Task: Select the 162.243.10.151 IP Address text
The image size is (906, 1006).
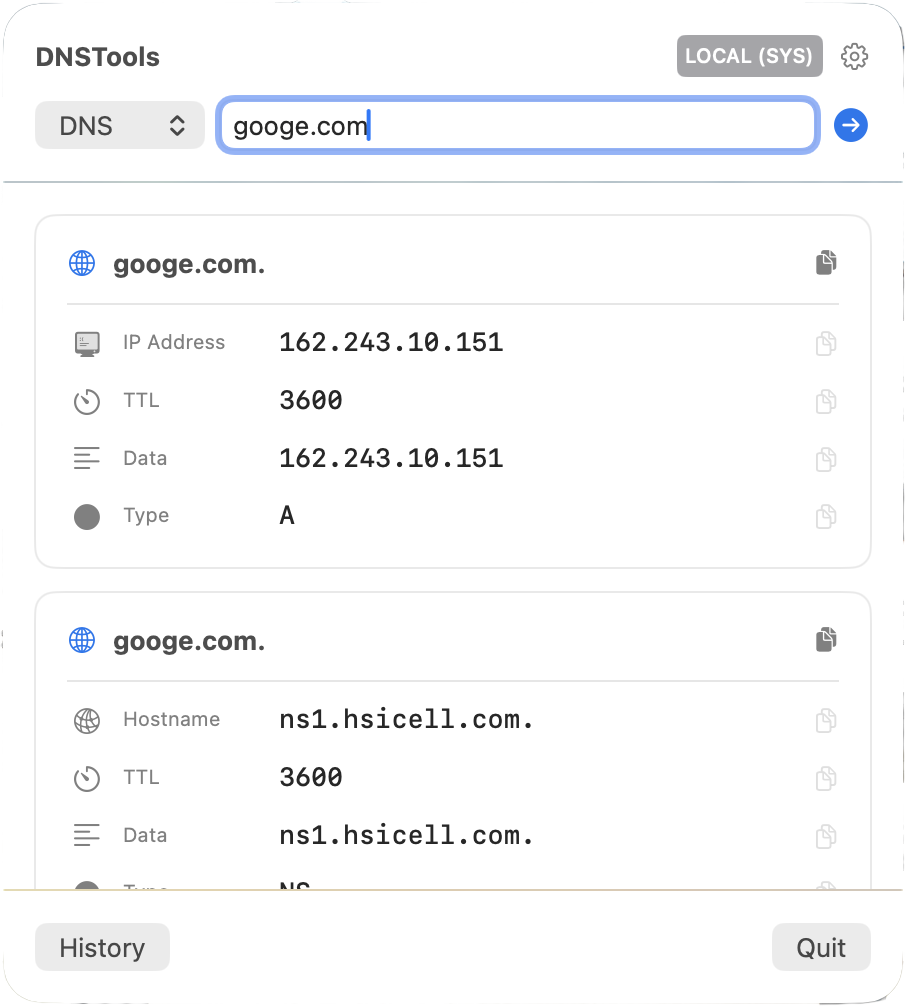Action: (x=391, y=343)
